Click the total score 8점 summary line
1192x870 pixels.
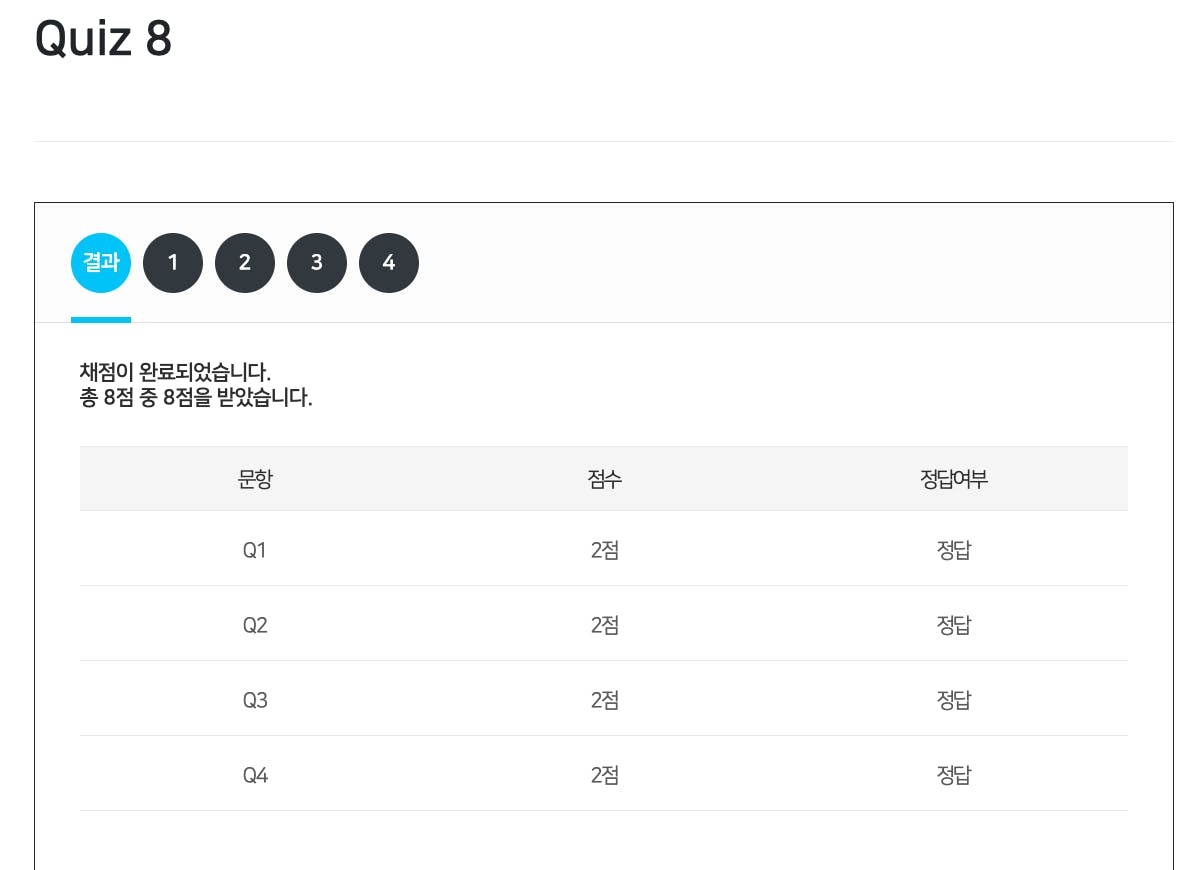pyautogui.click(x=196, y=399)
